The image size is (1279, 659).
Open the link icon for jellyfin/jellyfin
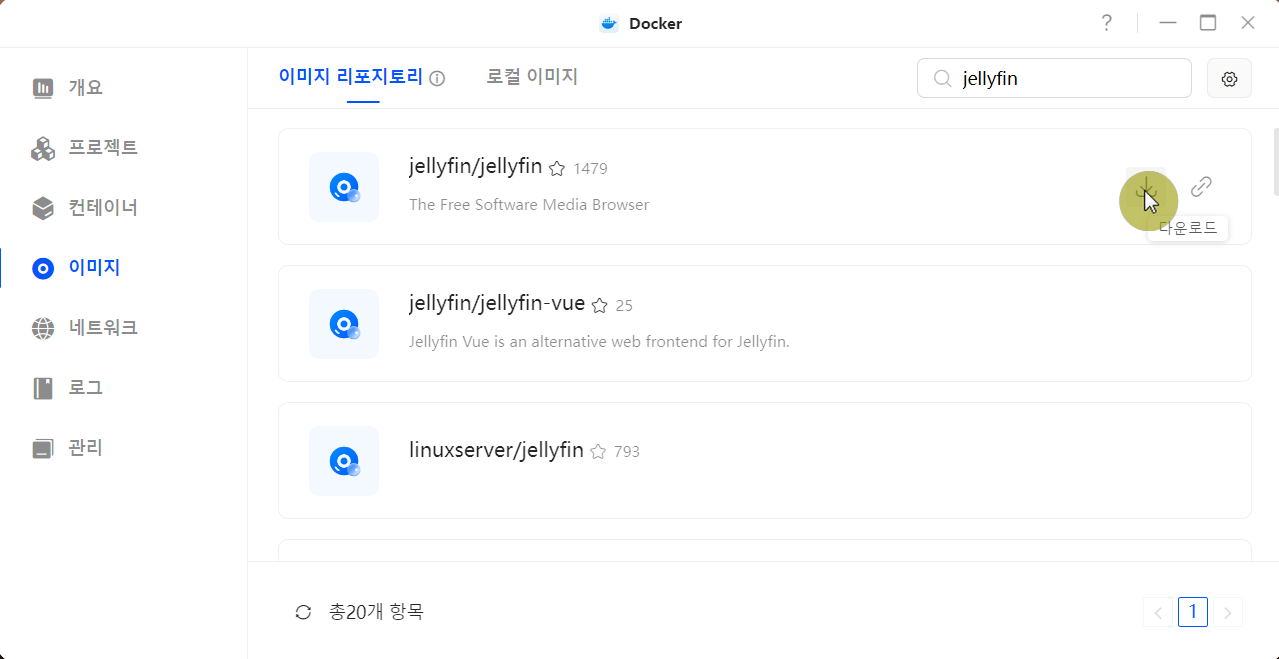[x=1200, y=187]
